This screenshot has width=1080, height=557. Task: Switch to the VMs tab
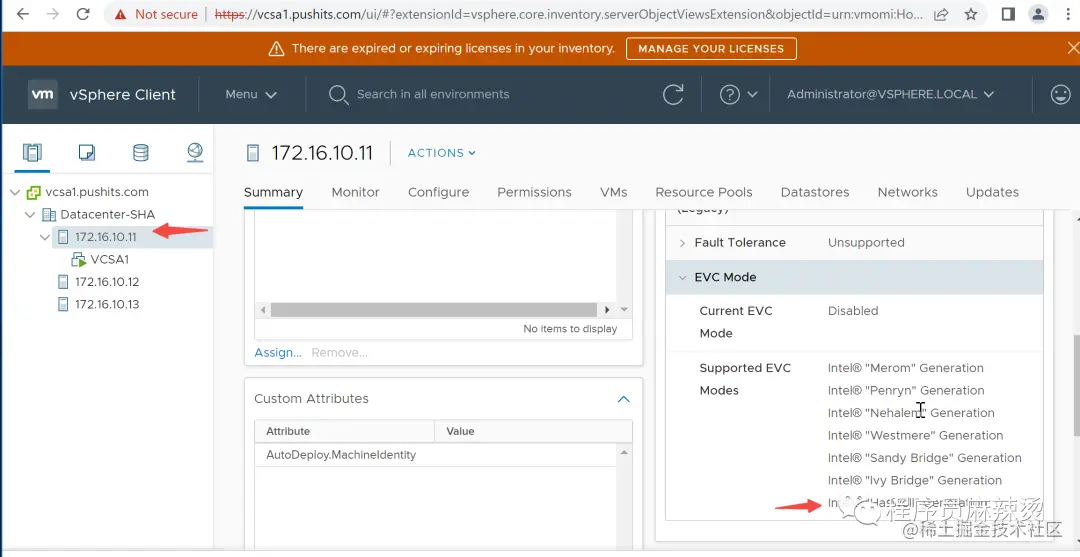coord(614,192)
